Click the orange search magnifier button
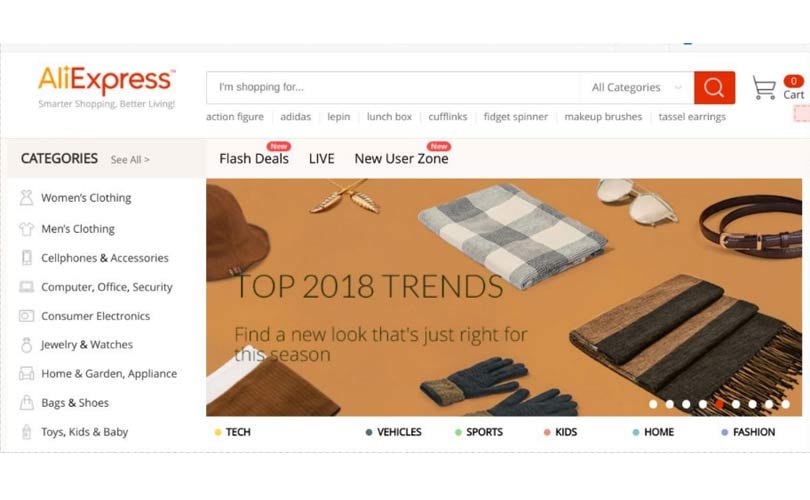Screen dimensions: 810x500 [x=714, y=88]
